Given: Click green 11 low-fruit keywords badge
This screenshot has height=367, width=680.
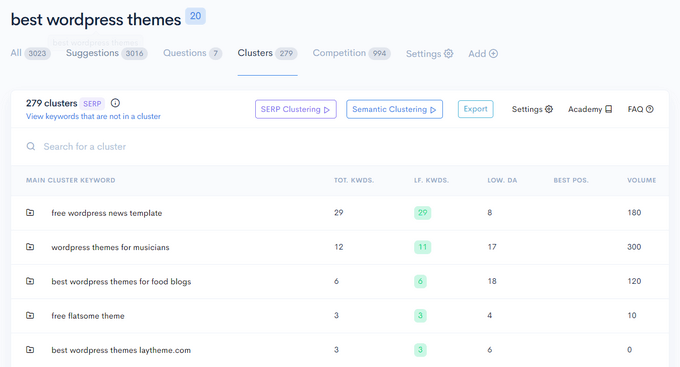Looking at the screenshot, I should tap(422, 247).
